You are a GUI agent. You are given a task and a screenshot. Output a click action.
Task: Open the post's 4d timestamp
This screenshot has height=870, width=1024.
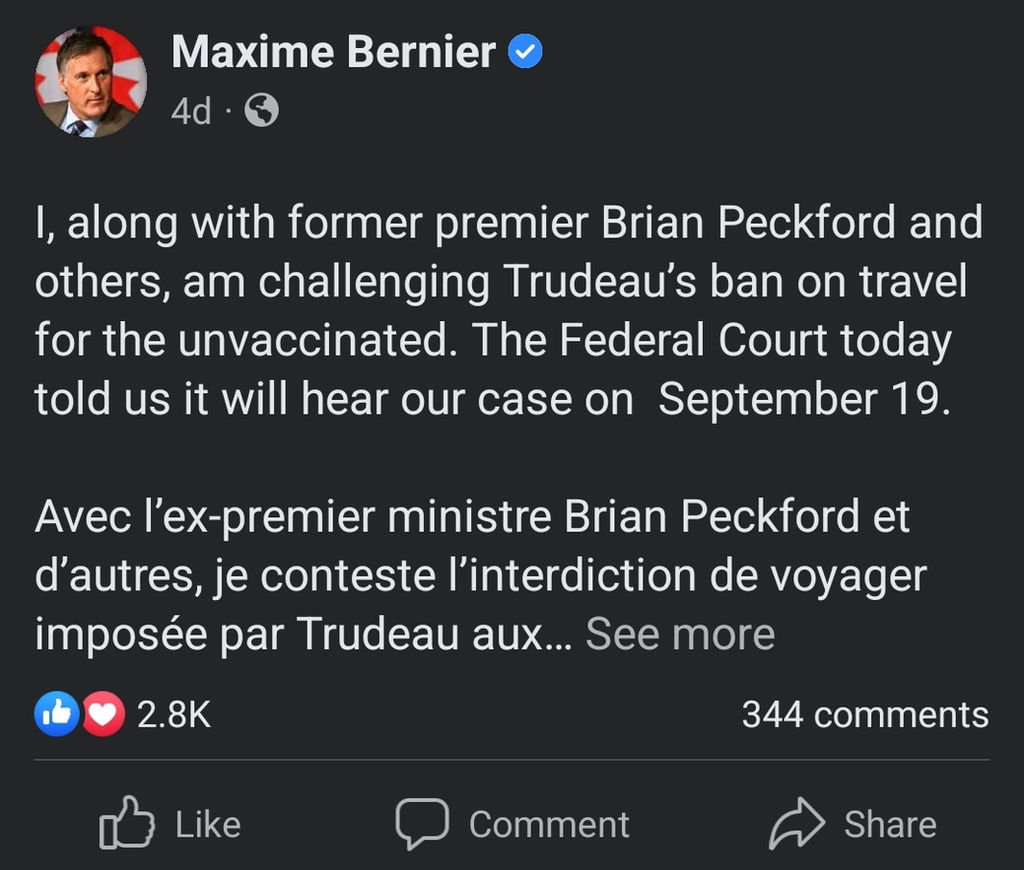point(191,111)
